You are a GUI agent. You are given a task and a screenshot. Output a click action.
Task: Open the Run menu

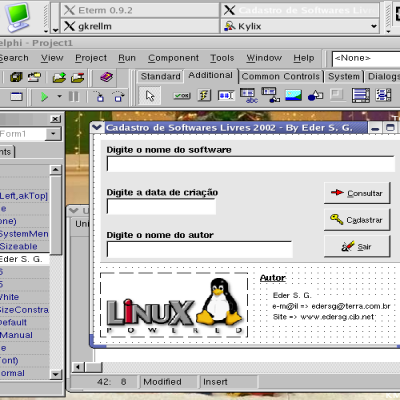pos(127,58)
